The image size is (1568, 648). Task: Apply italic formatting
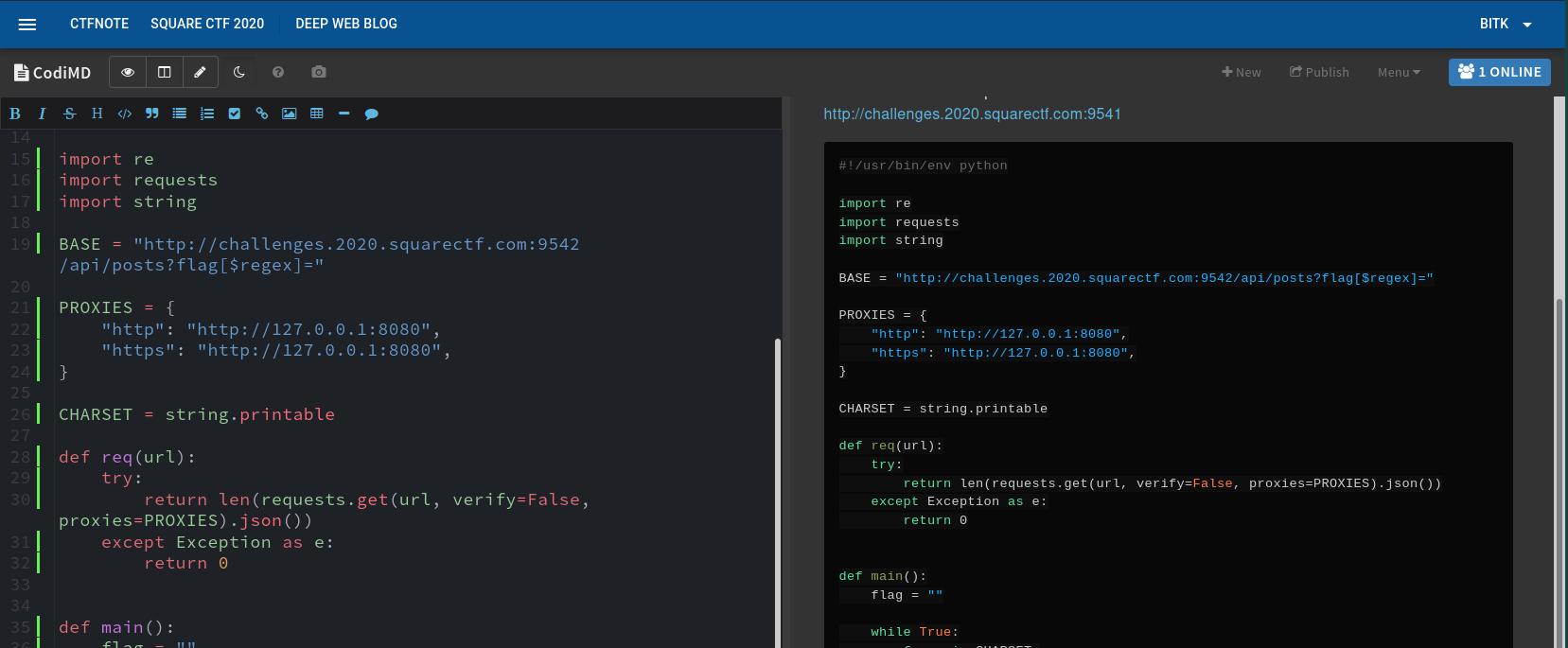(x=42, y=114)
